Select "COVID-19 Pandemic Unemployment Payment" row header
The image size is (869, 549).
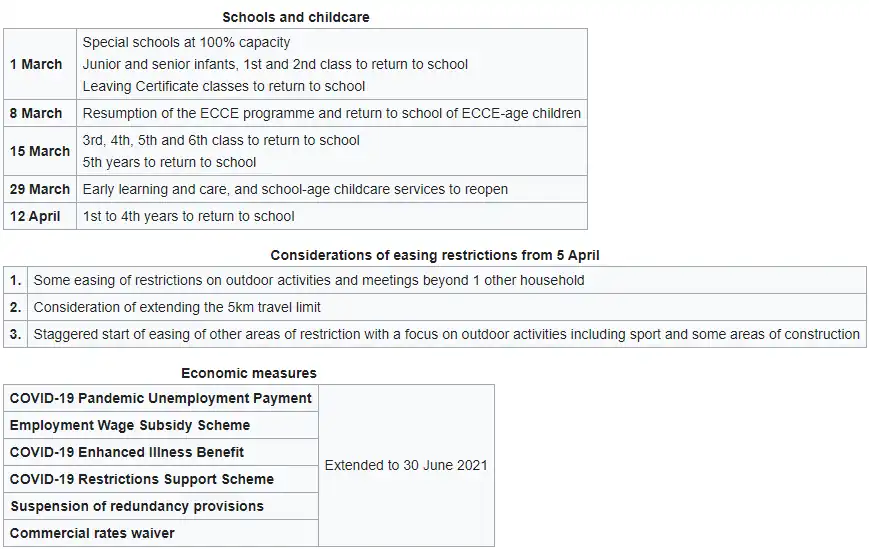(x=160, y=398)
